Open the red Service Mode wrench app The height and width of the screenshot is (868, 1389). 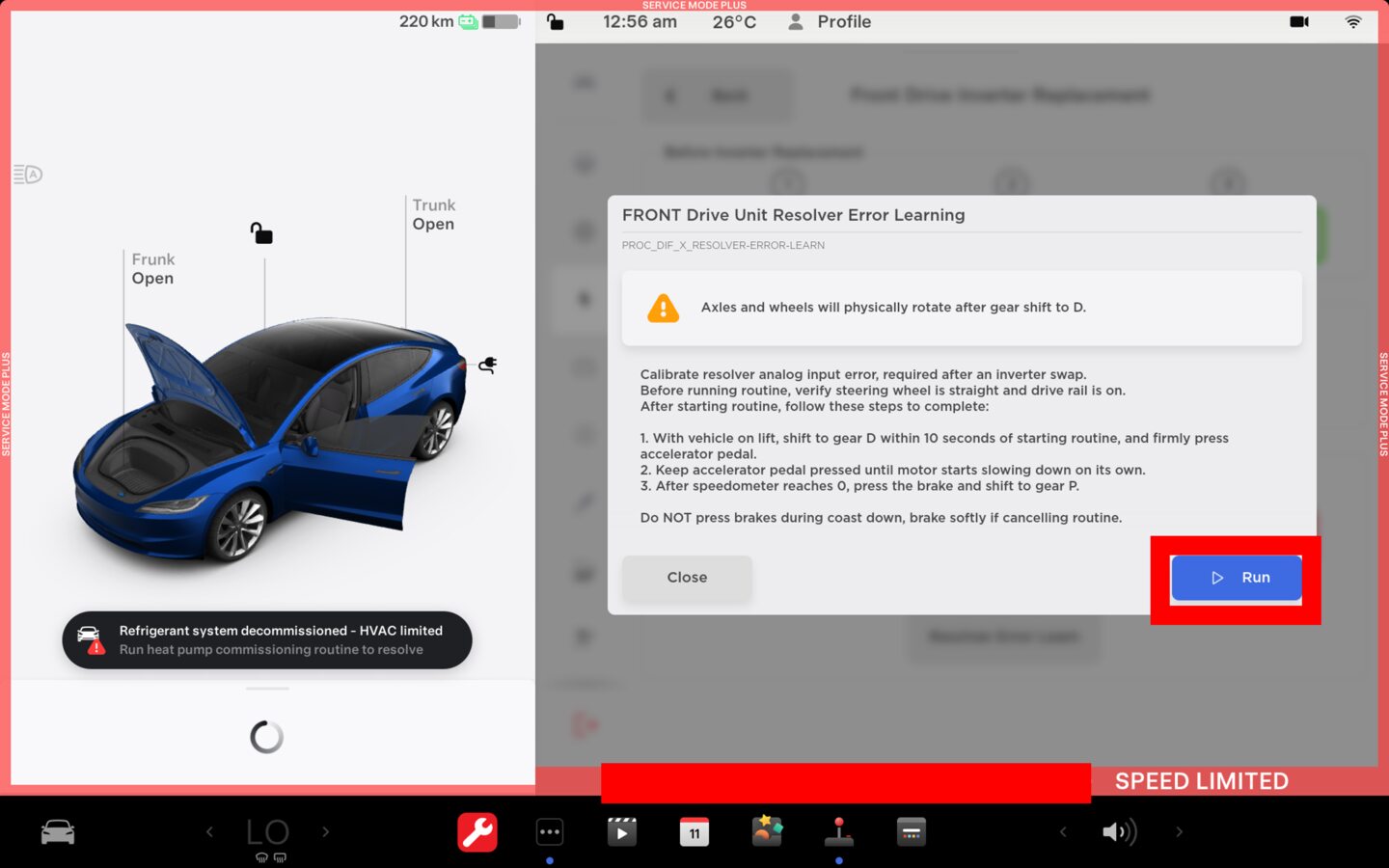click(477, 832)
